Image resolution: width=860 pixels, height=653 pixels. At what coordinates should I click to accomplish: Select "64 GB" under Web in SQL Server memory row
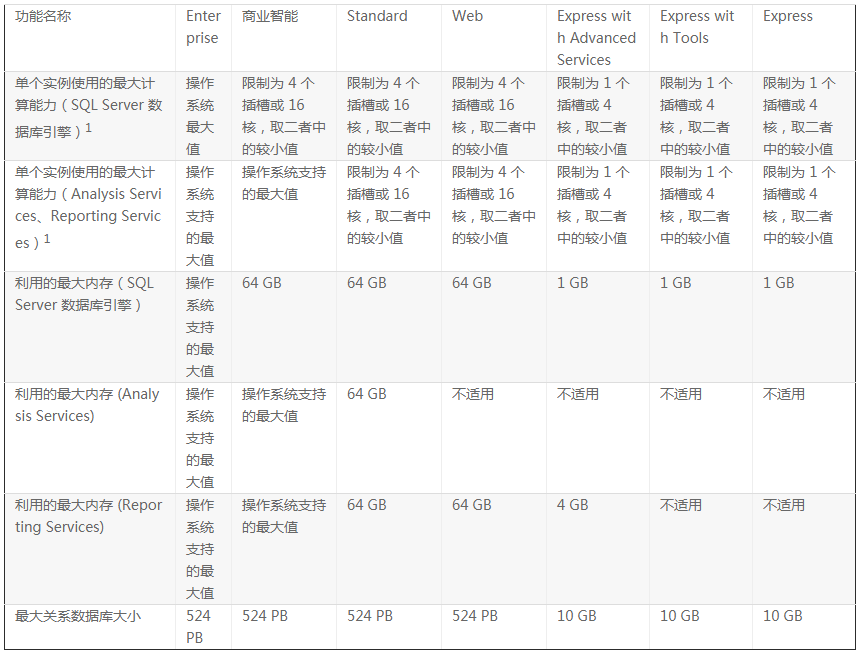tap(472, 283)
